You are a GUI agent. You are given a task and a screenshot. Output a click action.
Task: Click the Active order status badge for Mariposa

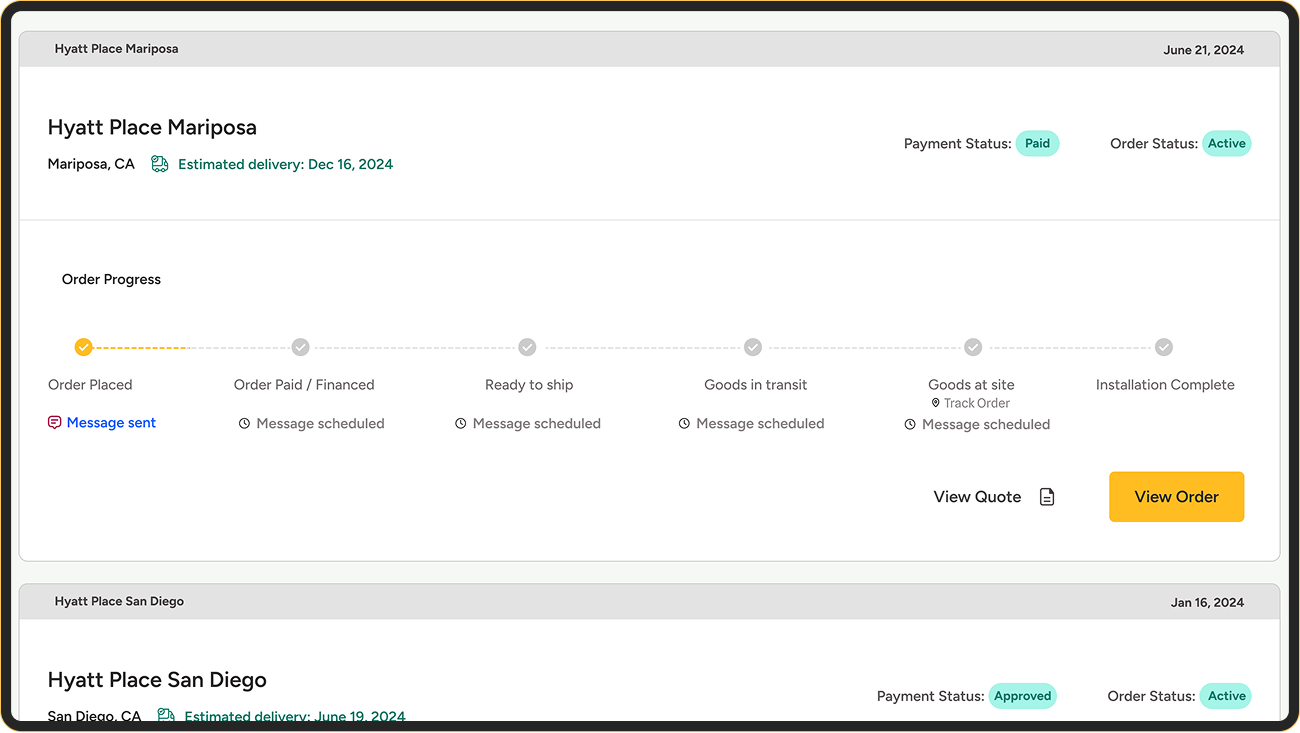pyautogui.click(x=1226, y=143)
